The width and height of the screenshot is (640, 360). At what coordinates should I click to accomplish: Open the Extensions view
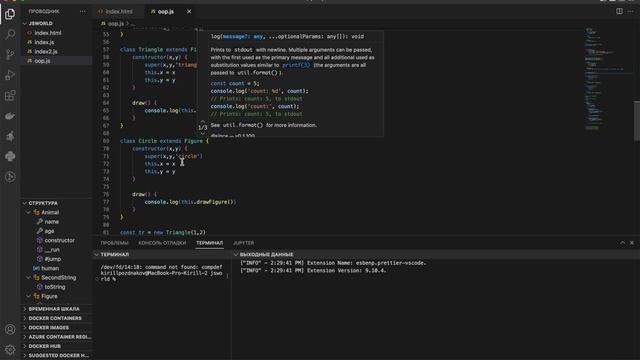coord(10,95)
